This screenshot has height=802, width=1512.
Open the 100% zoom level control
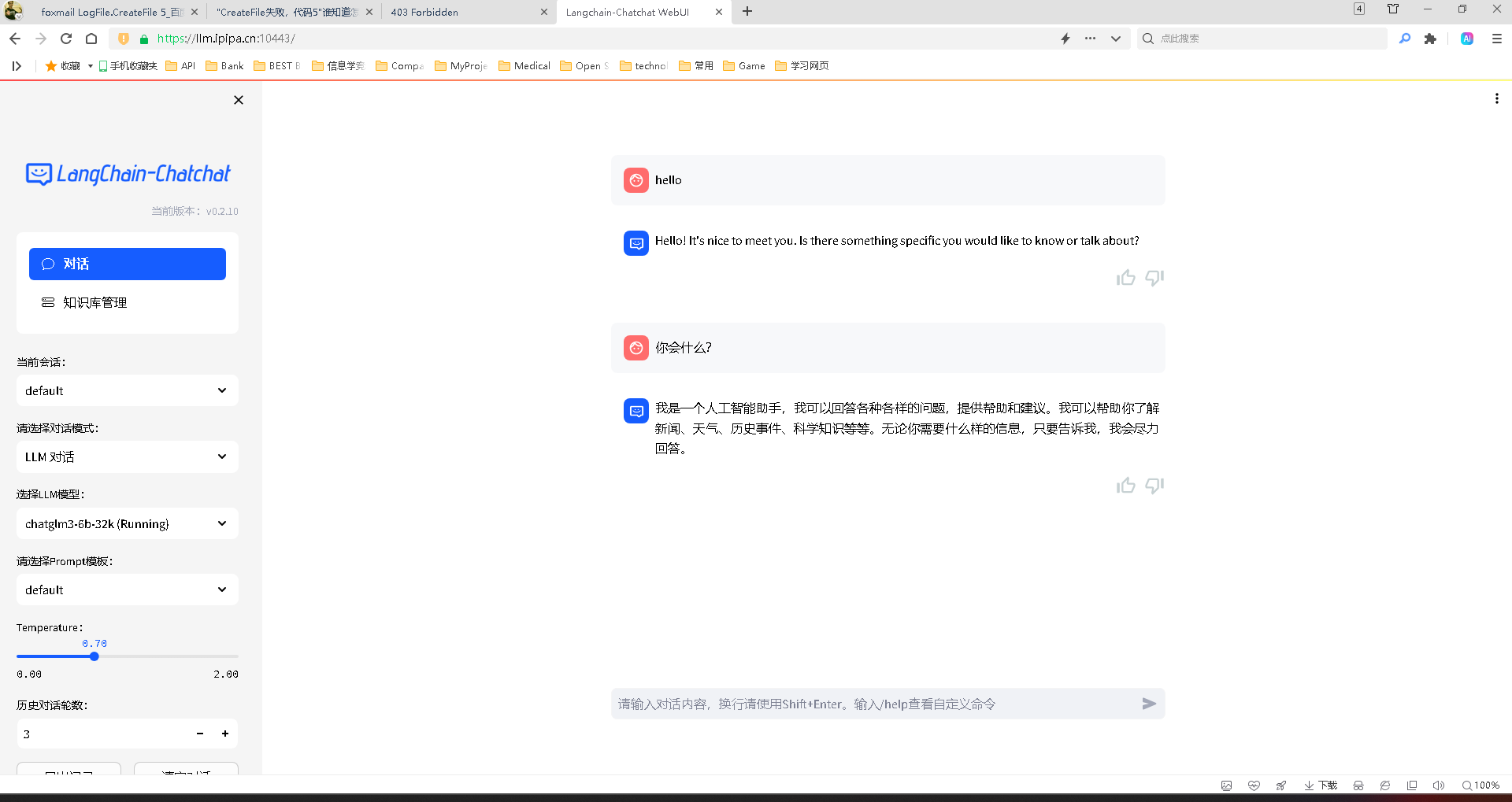click(1480, 785)
